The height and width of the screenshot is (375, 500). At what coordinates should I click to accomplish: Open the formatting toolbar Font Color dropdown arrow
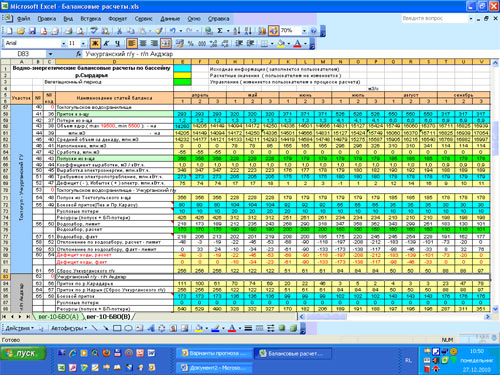tap(305, 44)
